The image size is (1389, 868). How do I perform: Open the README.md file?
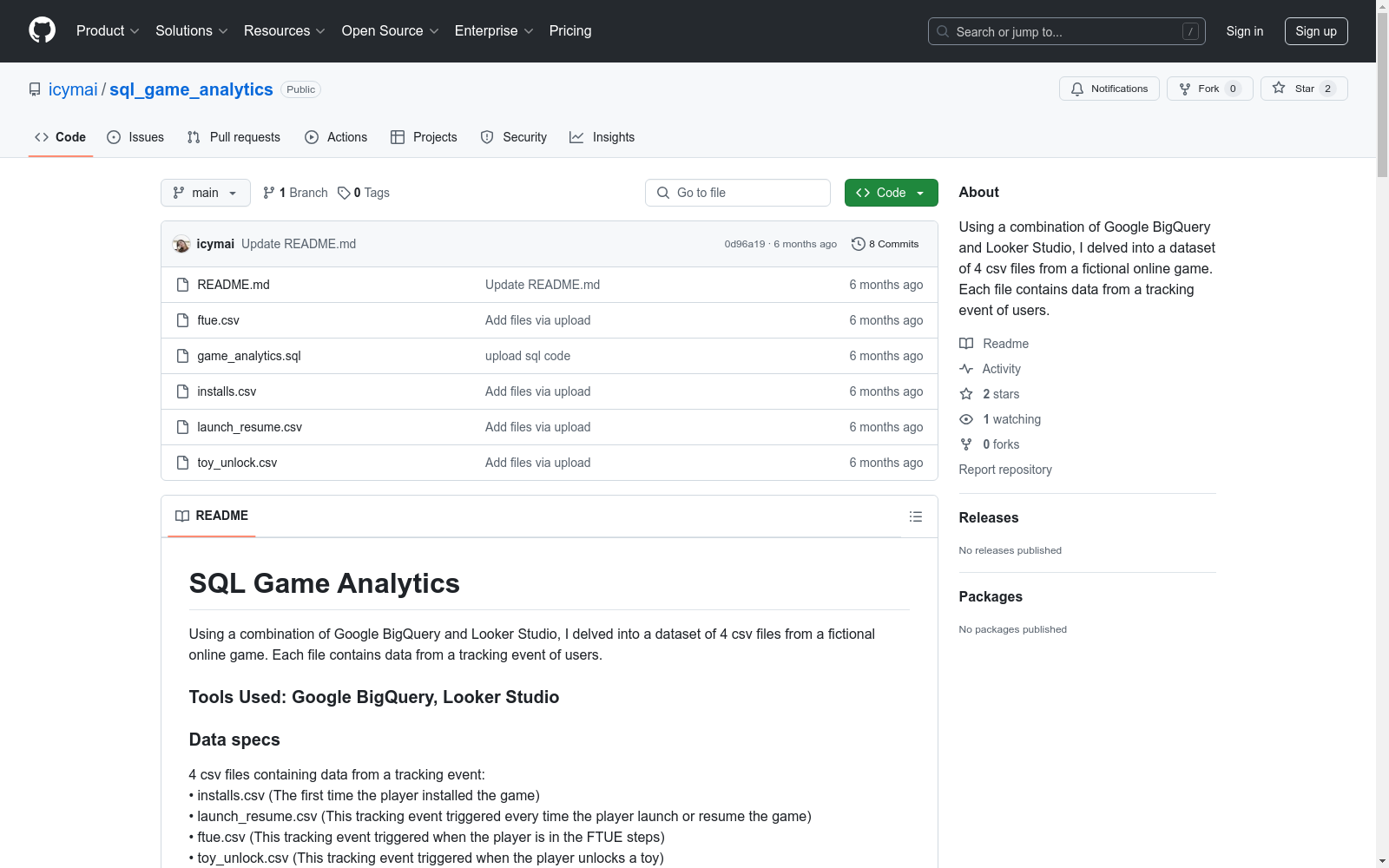tap(234, 285)
